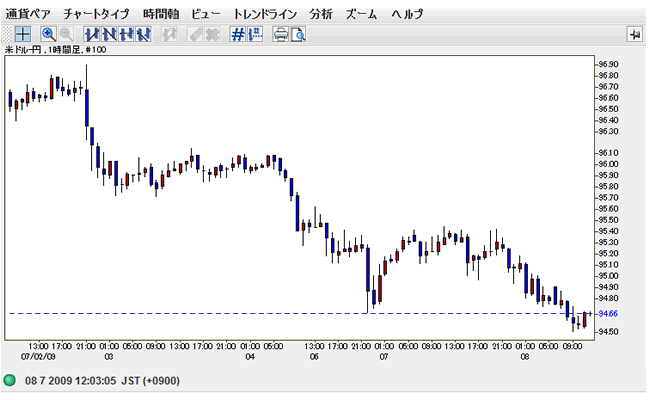
Task: Zoom in with the magnifier plus icon
Action: (48, 34)
